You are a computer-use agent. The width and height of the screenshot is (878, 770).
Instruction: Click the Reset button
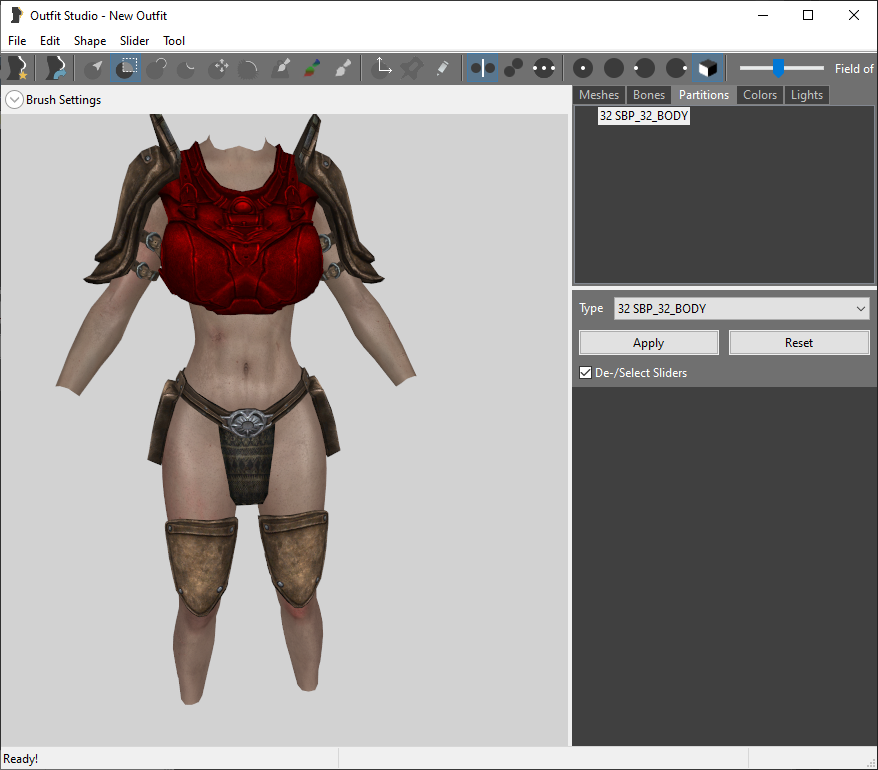[798, 343]
